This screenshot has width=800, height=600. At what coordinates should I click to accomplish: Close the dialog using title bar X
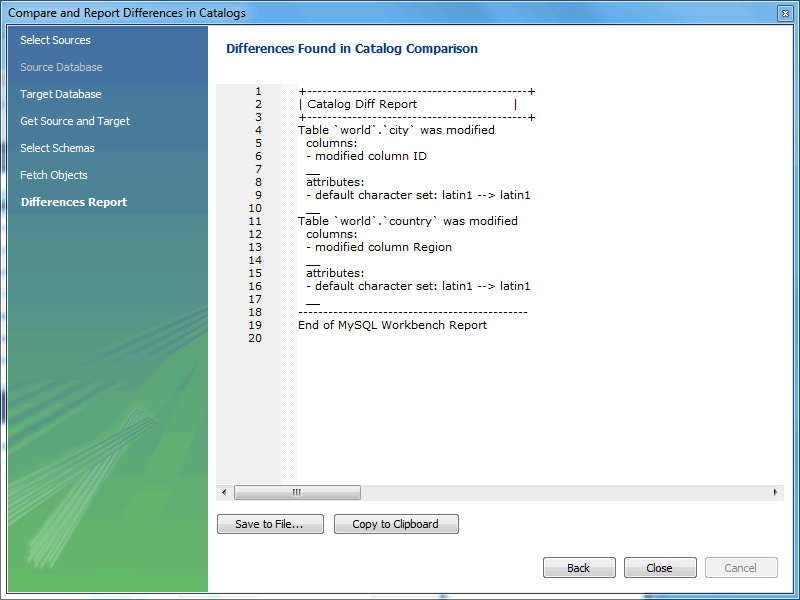point(785,13)
